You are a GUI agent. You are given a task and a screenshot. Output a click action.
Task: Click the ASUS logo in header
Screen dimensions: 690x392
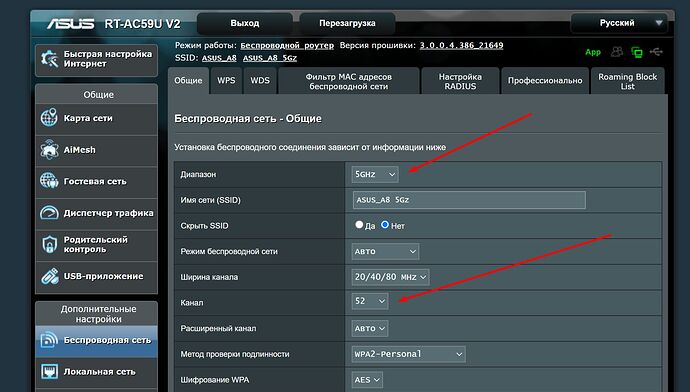click(70, 23)
